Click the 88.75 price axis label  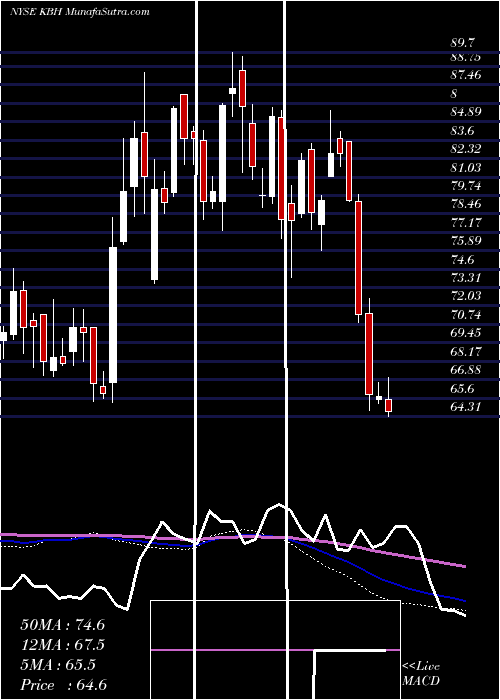[x=466, y=57]
